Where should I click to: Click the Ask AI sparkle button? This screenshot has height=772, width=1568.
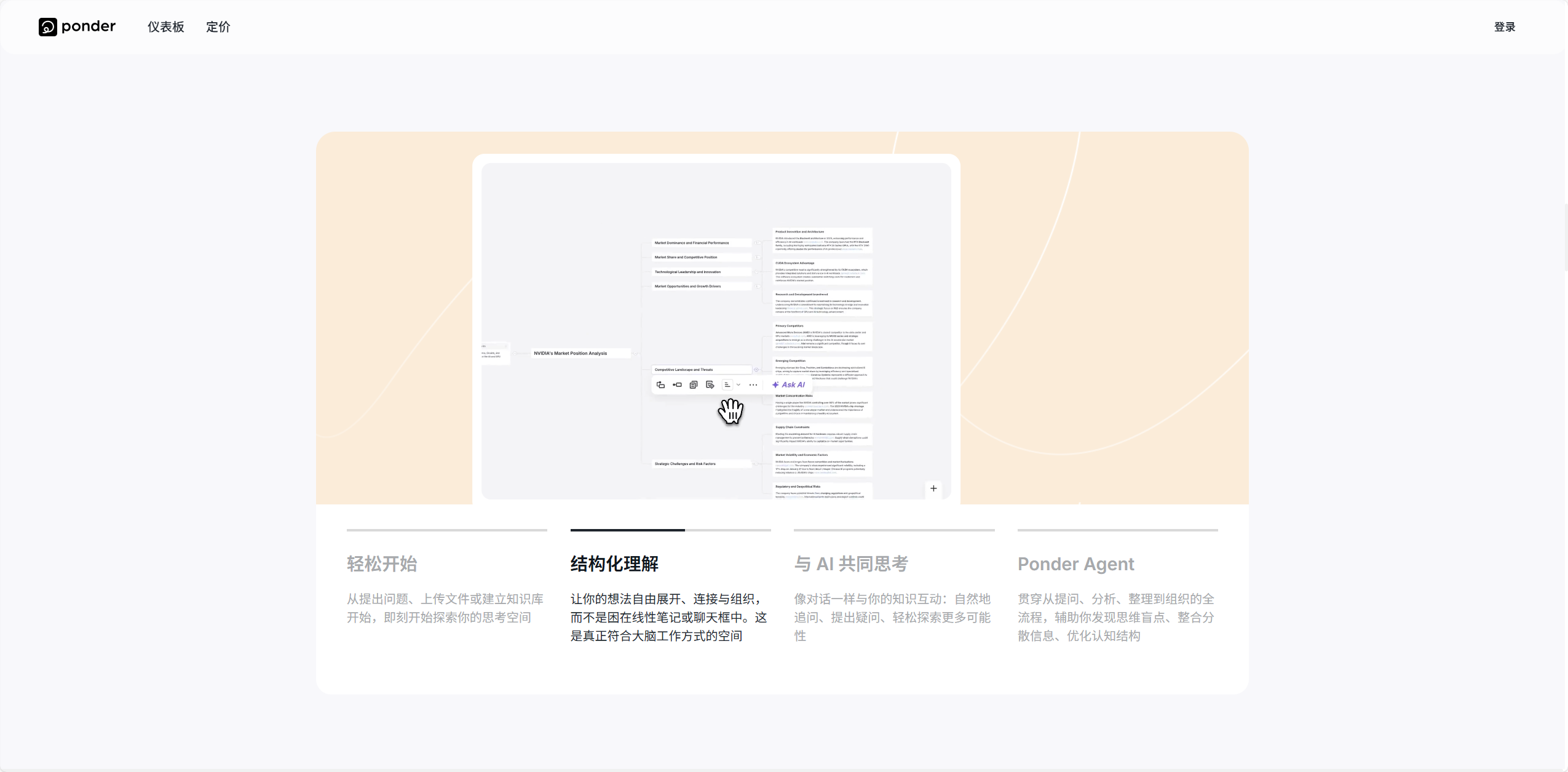coord(788,385)
